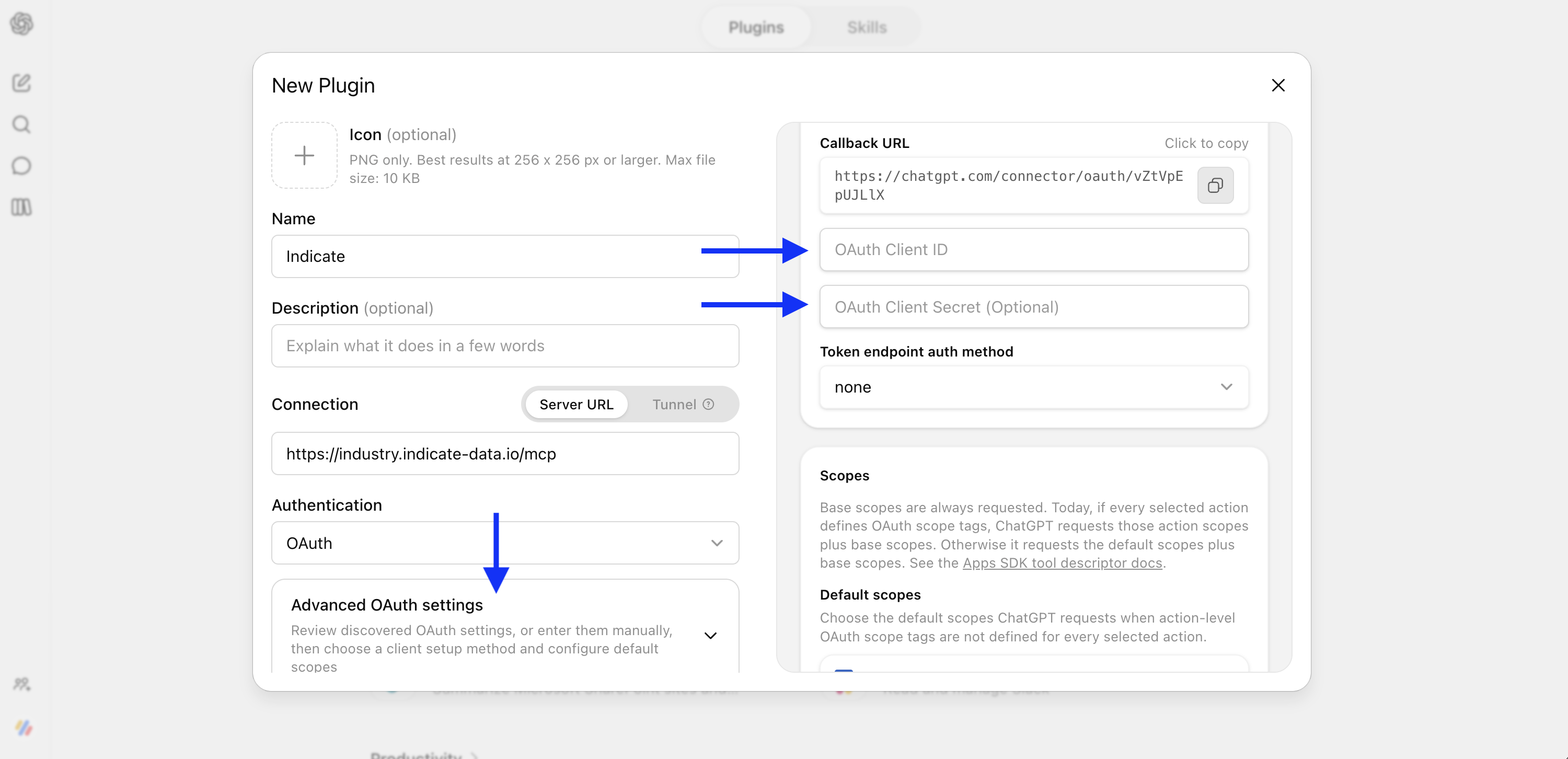Click into the Name field containing Indicate

click(x=505, y=256)
